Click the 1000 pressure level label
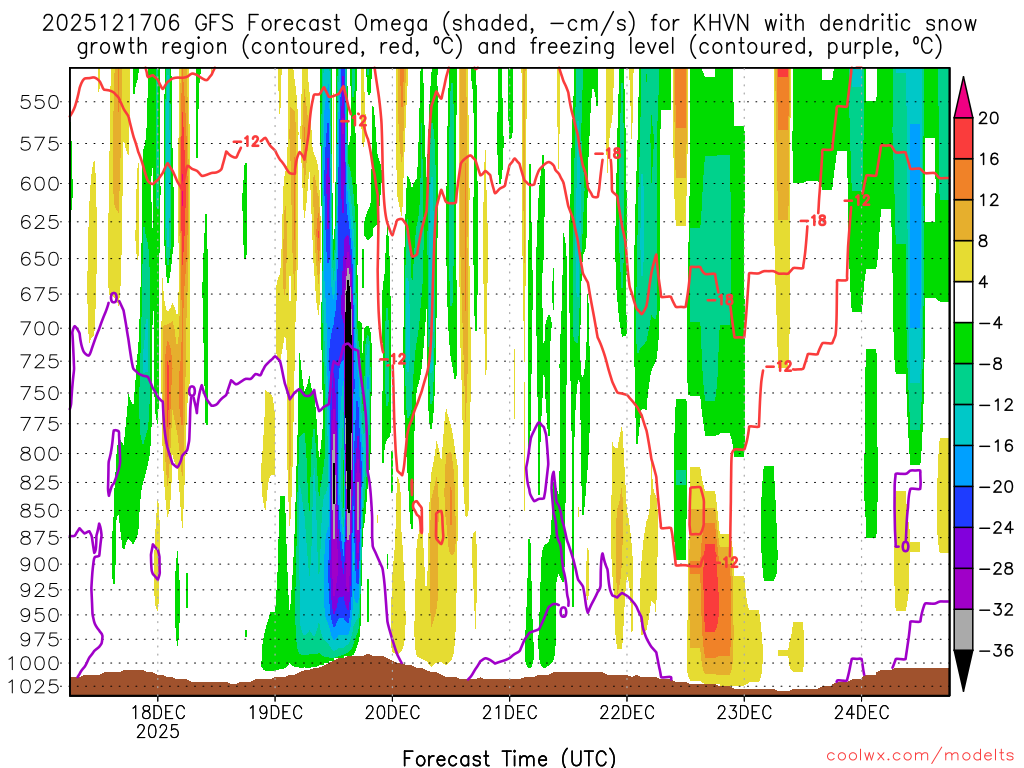 pos(34,664)
